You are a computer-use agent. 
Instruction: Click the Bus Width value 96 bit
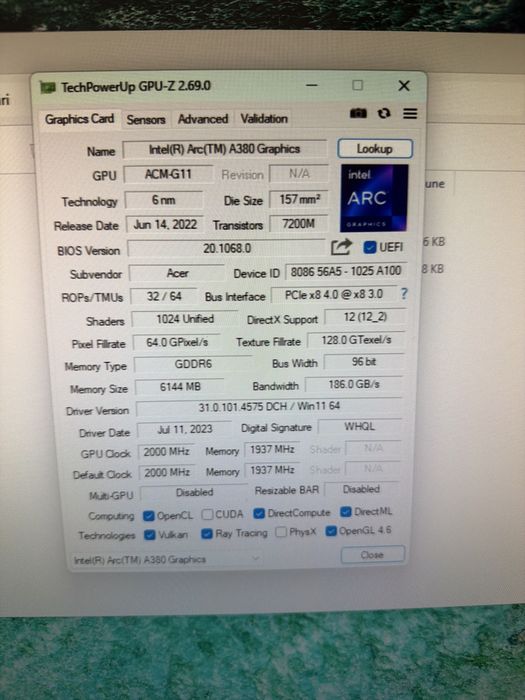pos(364,362)
